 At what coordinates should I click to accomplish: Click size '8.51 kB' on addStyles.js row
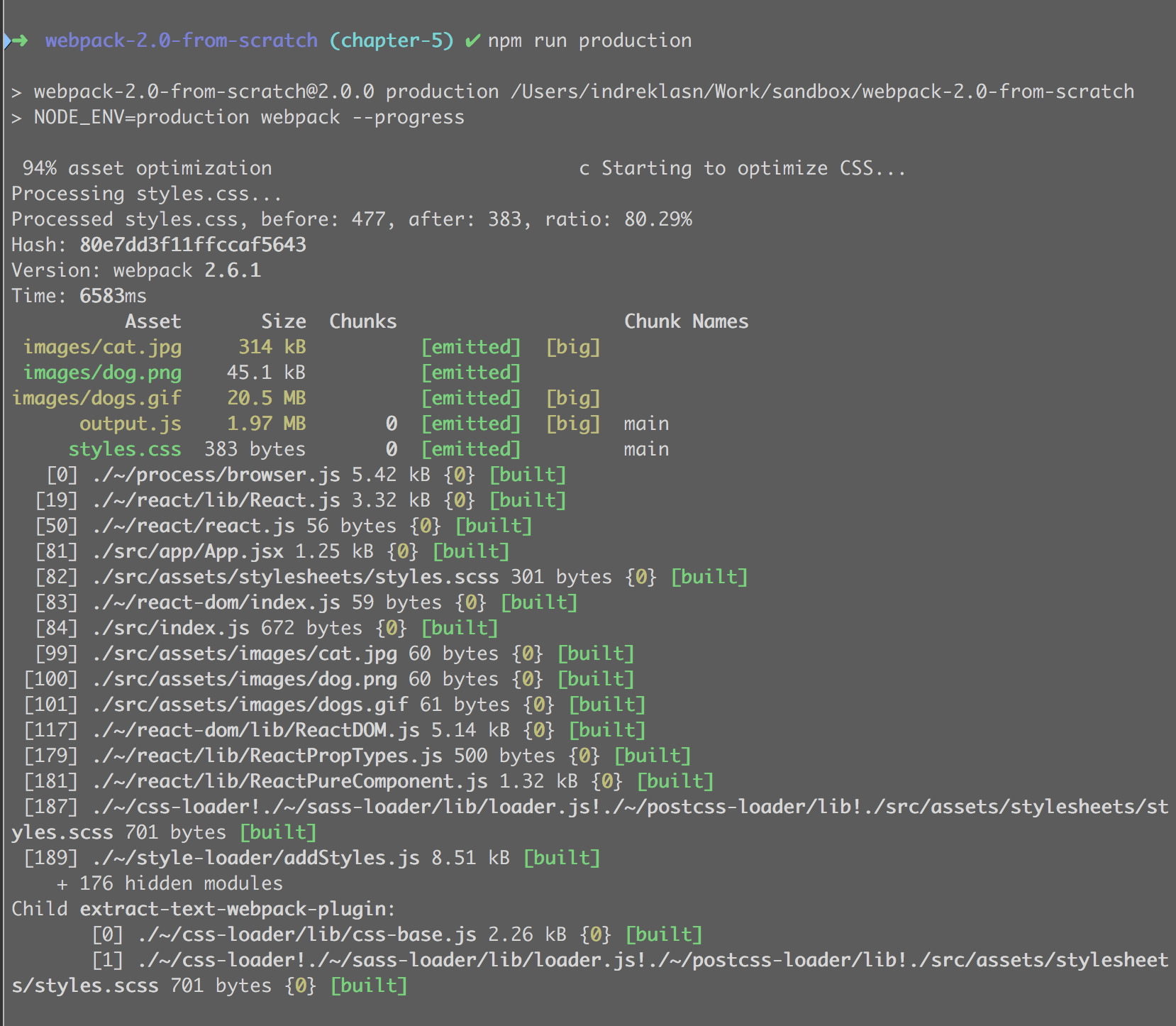[x=471, y=858]
